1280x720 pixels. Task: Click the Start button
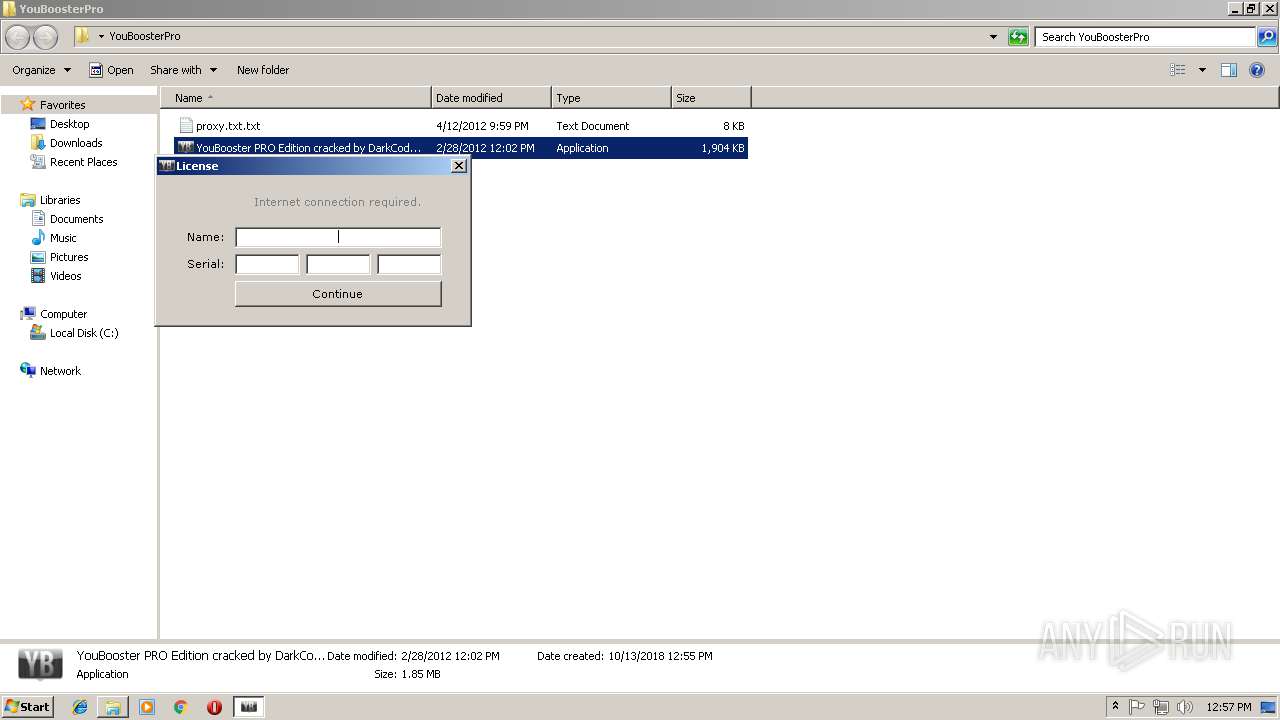coord(28,707)
